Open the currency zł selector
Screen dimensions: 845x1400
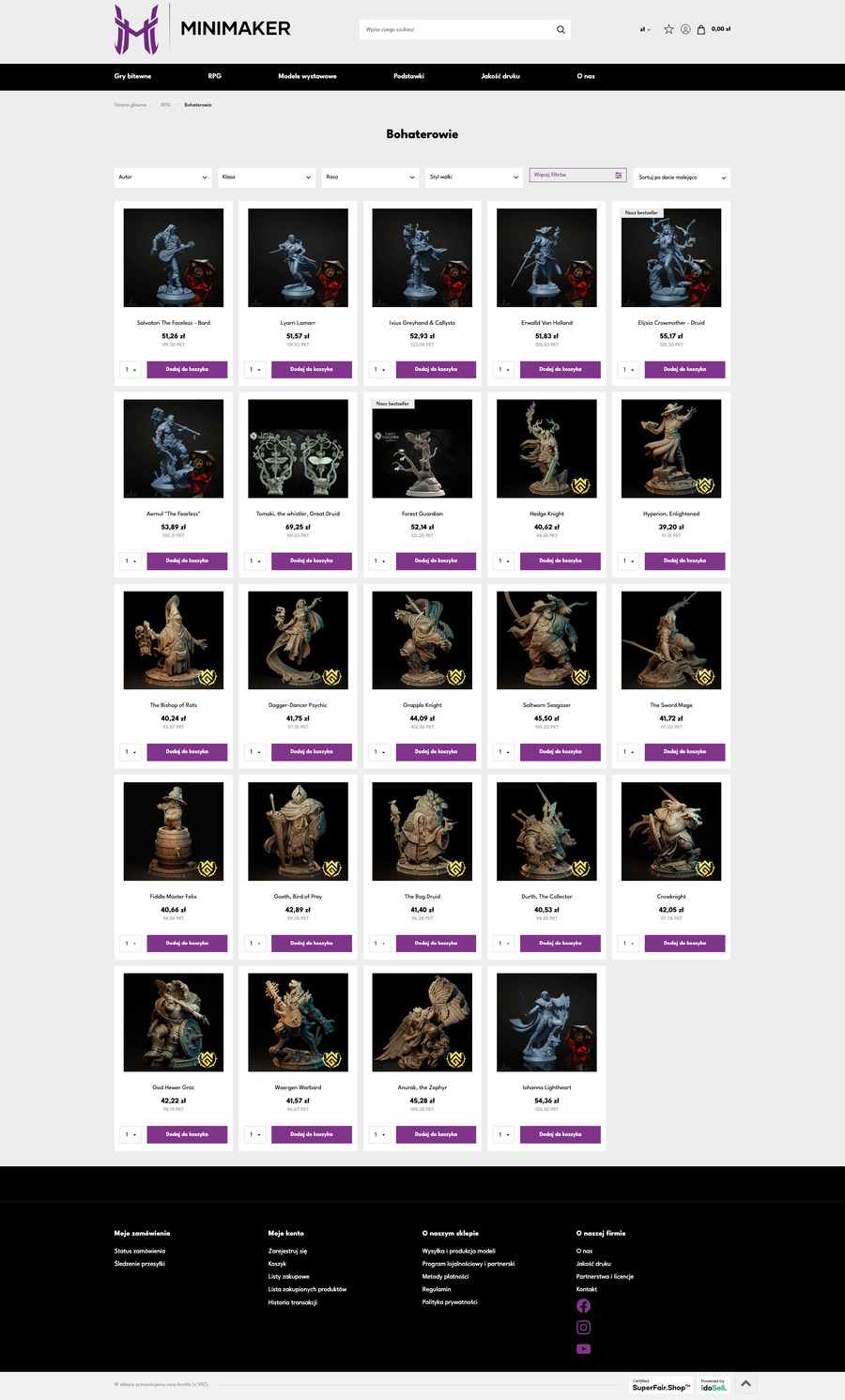pos(645,29)
